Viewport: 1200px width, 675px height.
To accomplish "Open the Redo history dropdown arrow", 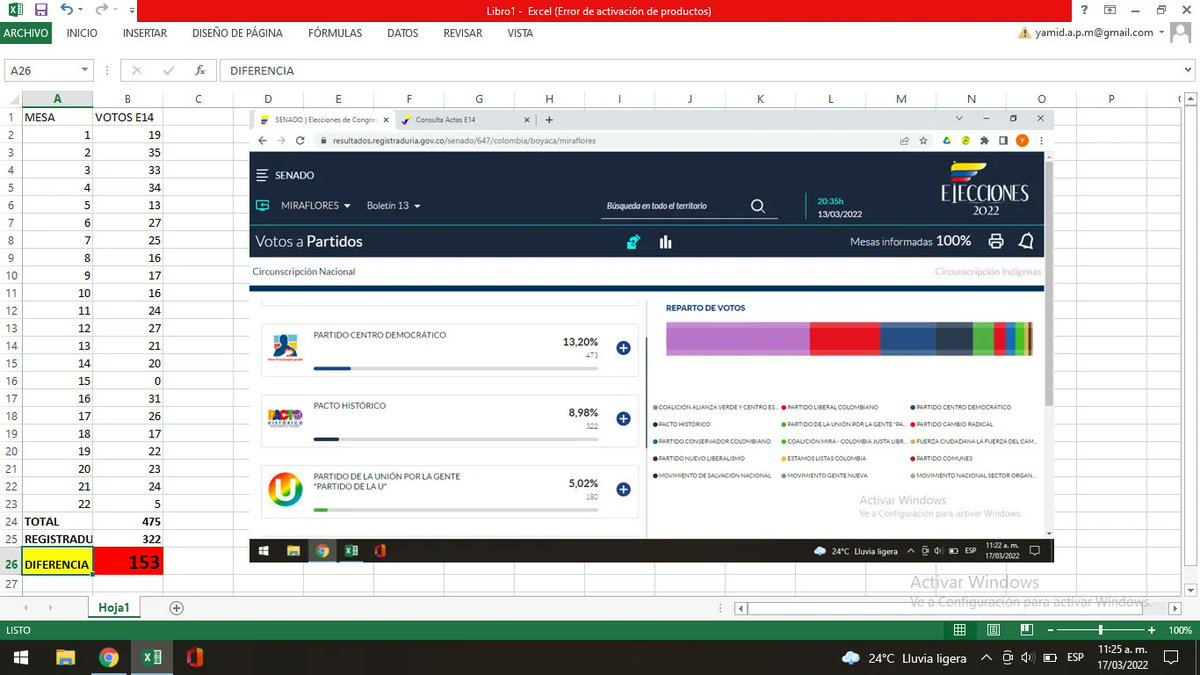I will (x=116, y=10).
